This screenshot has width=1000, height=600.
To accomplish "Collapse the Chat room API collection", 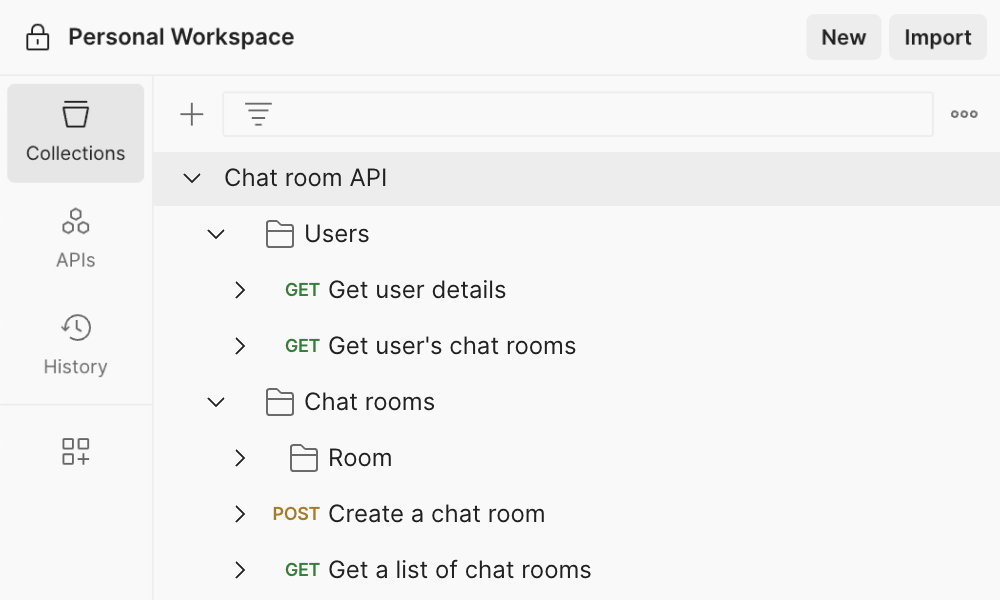I will (x=192, y=178).
